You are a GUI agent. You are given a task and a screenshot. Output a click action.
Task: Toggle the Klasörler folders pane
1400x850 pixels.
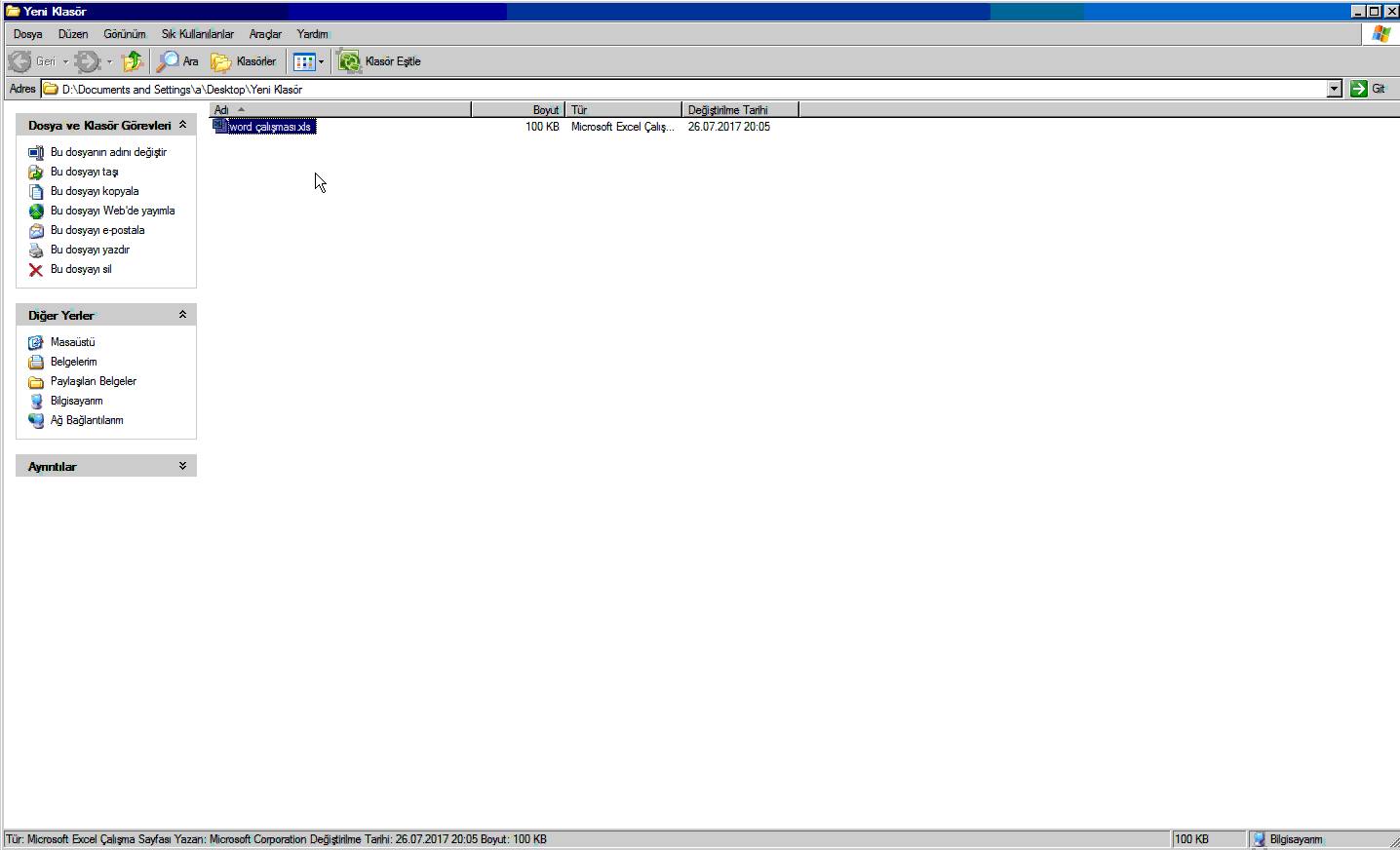click(x=244, y=61)
